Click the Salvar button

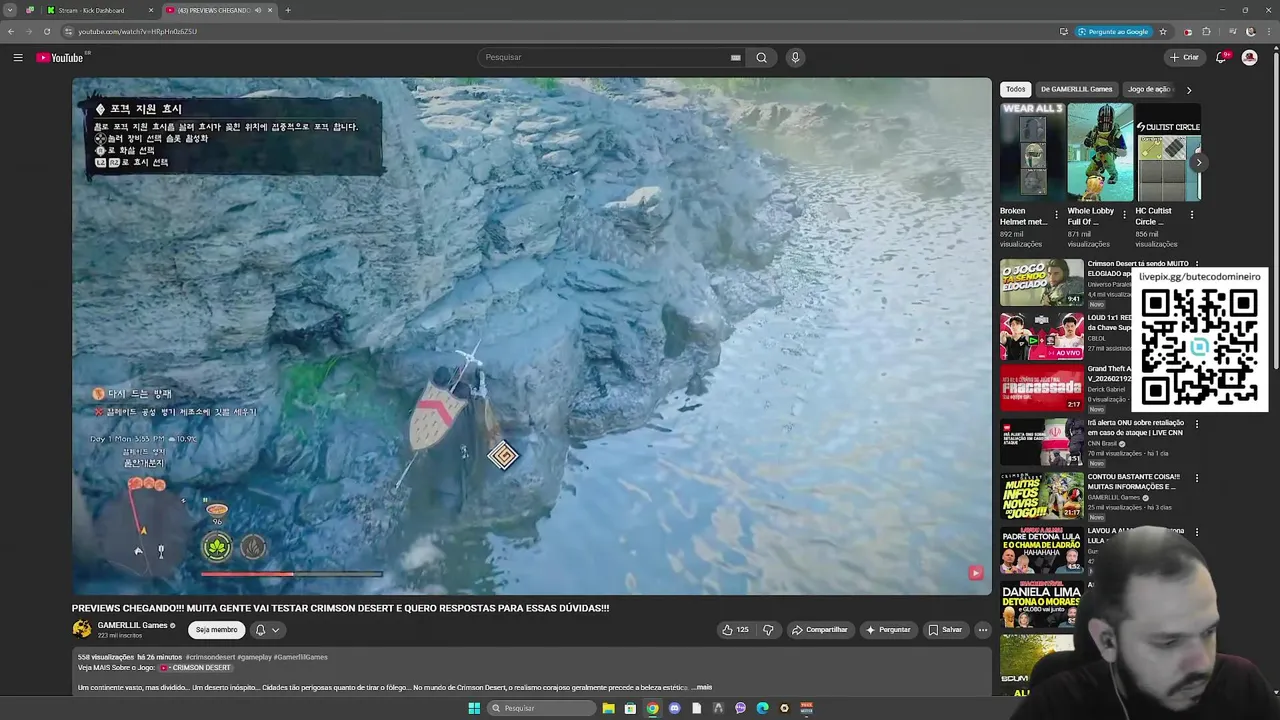[x=945, y=630]
